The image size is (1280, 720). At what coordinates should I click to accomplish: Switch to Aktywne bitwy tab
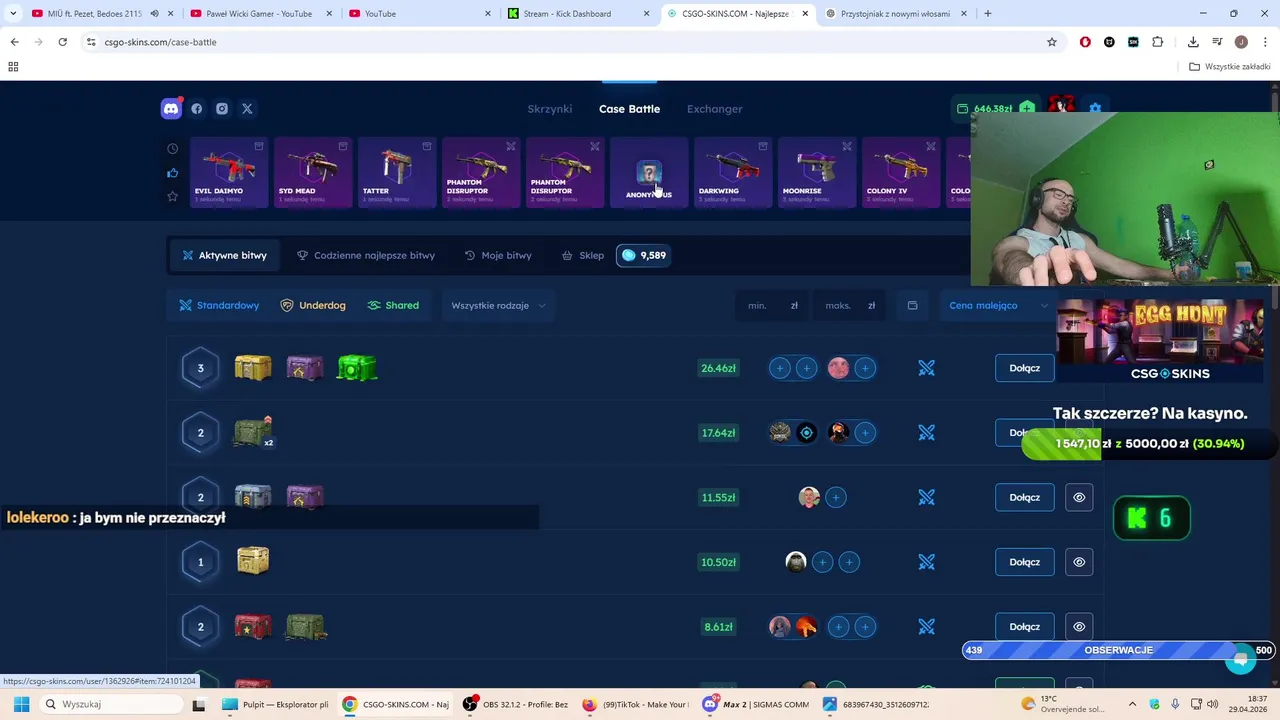[x=224, y=255]
